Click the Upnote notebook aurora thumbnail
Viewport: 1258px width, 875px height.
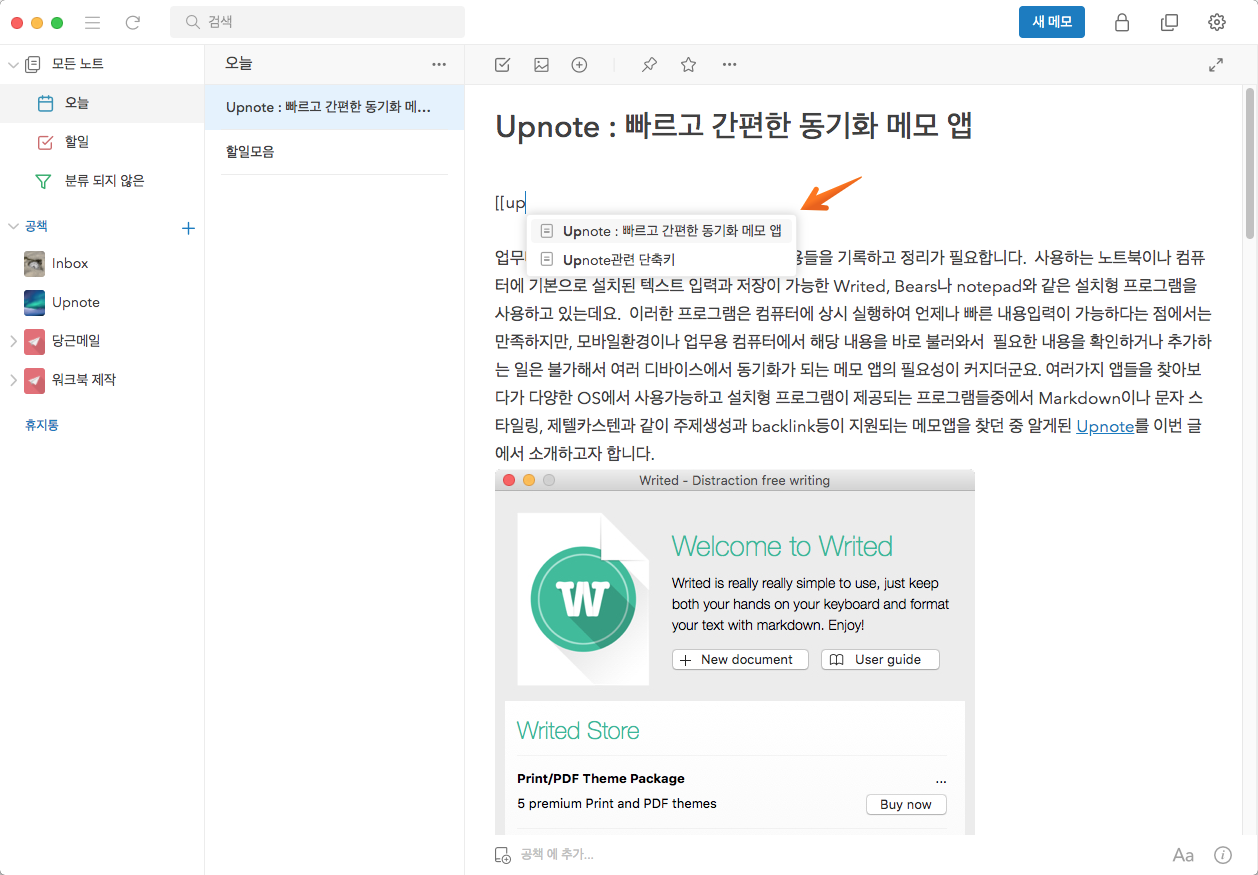point(34,302)
